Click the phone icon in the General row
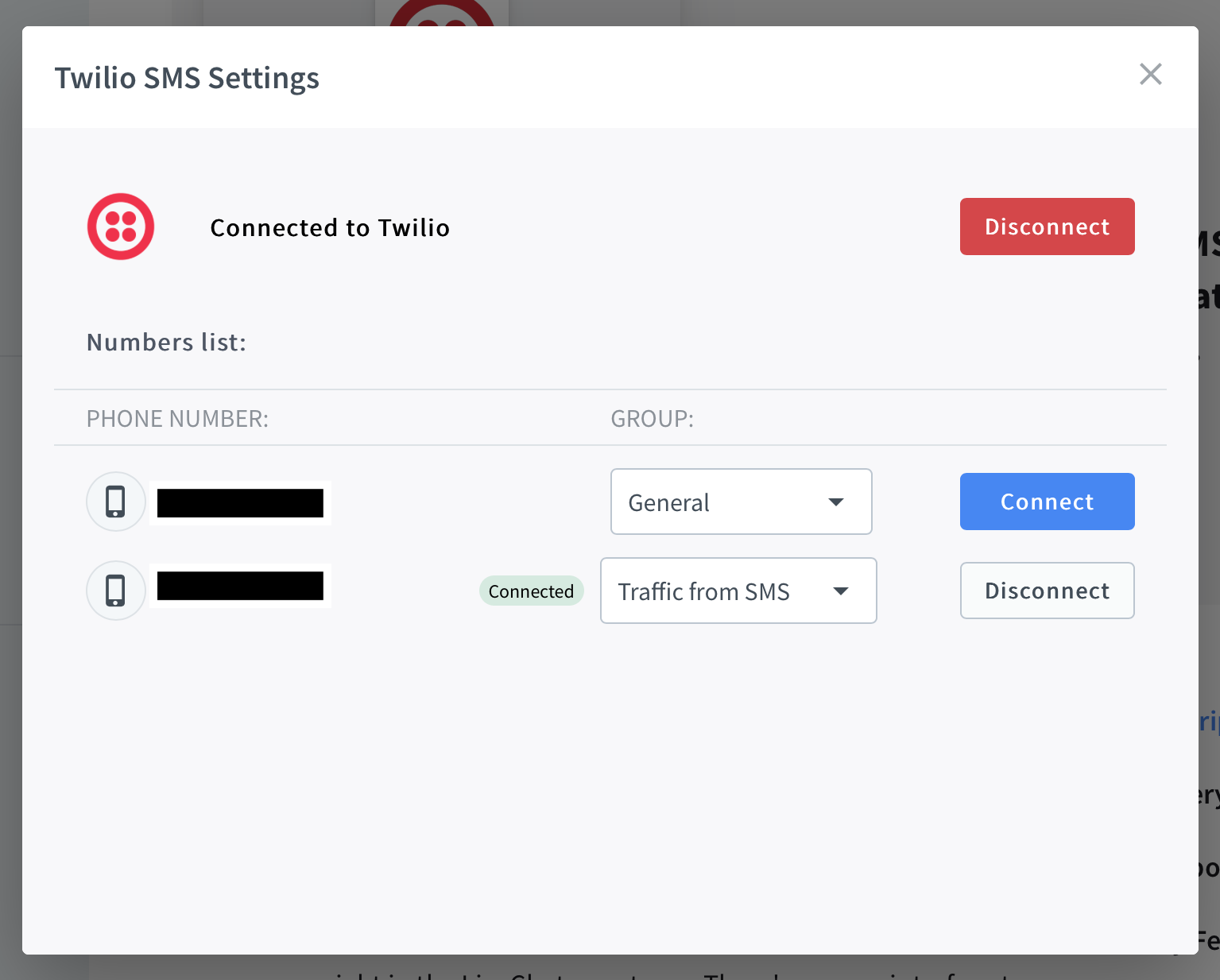Screen dimensions: 1220x980 [x=116, y=502]
